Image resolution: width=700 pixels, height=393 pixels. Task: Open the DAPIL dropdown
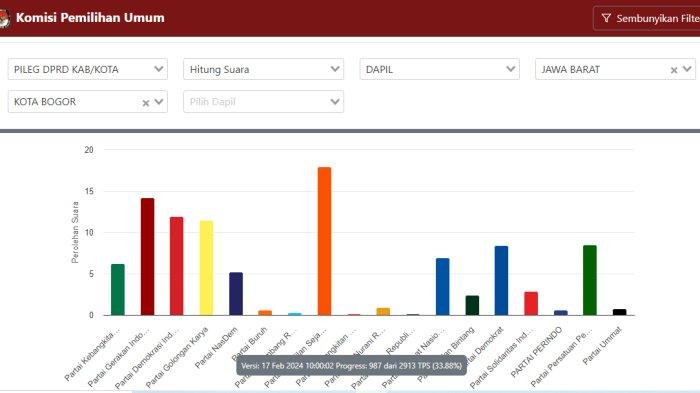pyautogui.click(x=439, y=69)
